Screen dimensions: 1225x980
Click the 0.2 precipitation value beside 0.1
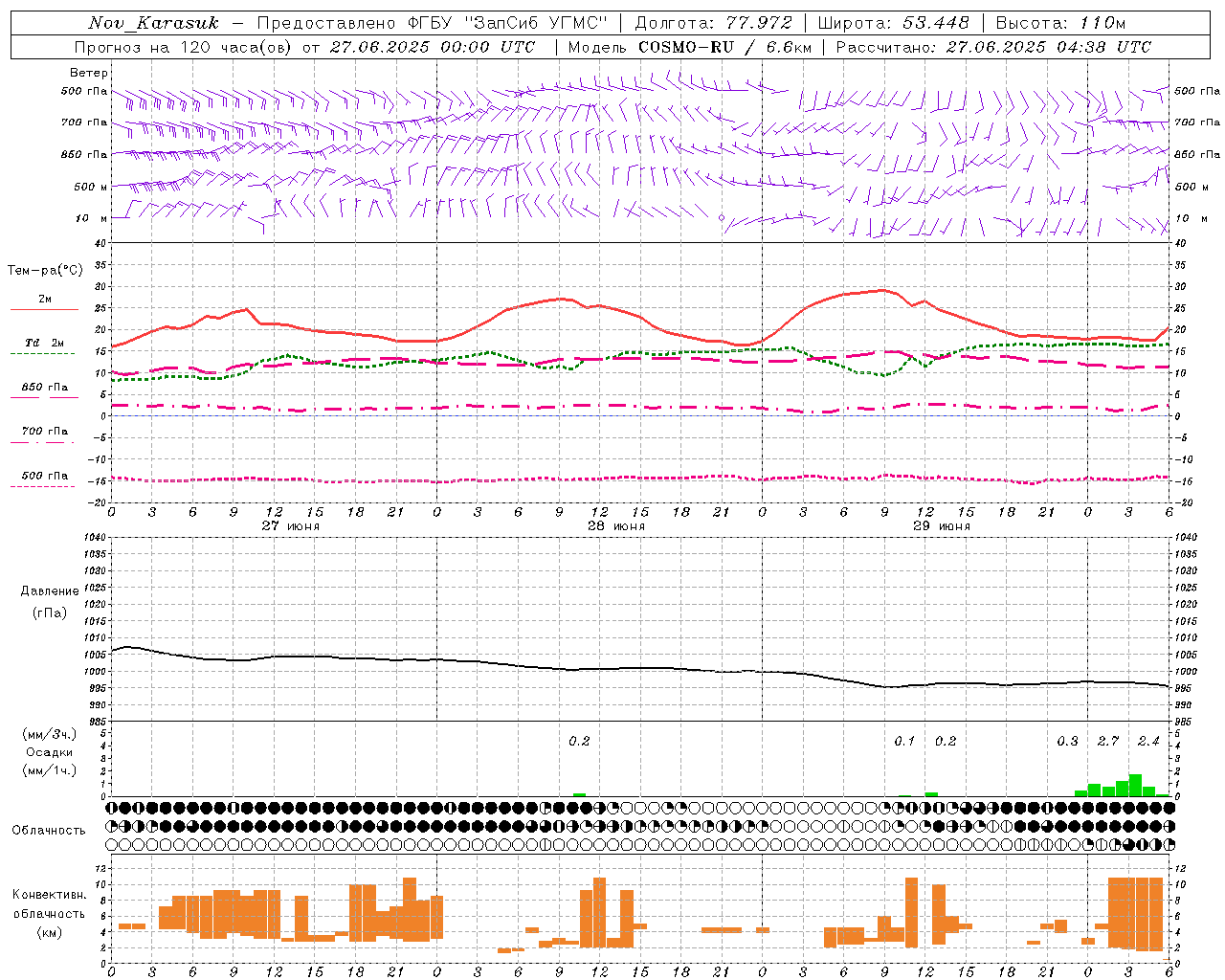pos(946,741)
